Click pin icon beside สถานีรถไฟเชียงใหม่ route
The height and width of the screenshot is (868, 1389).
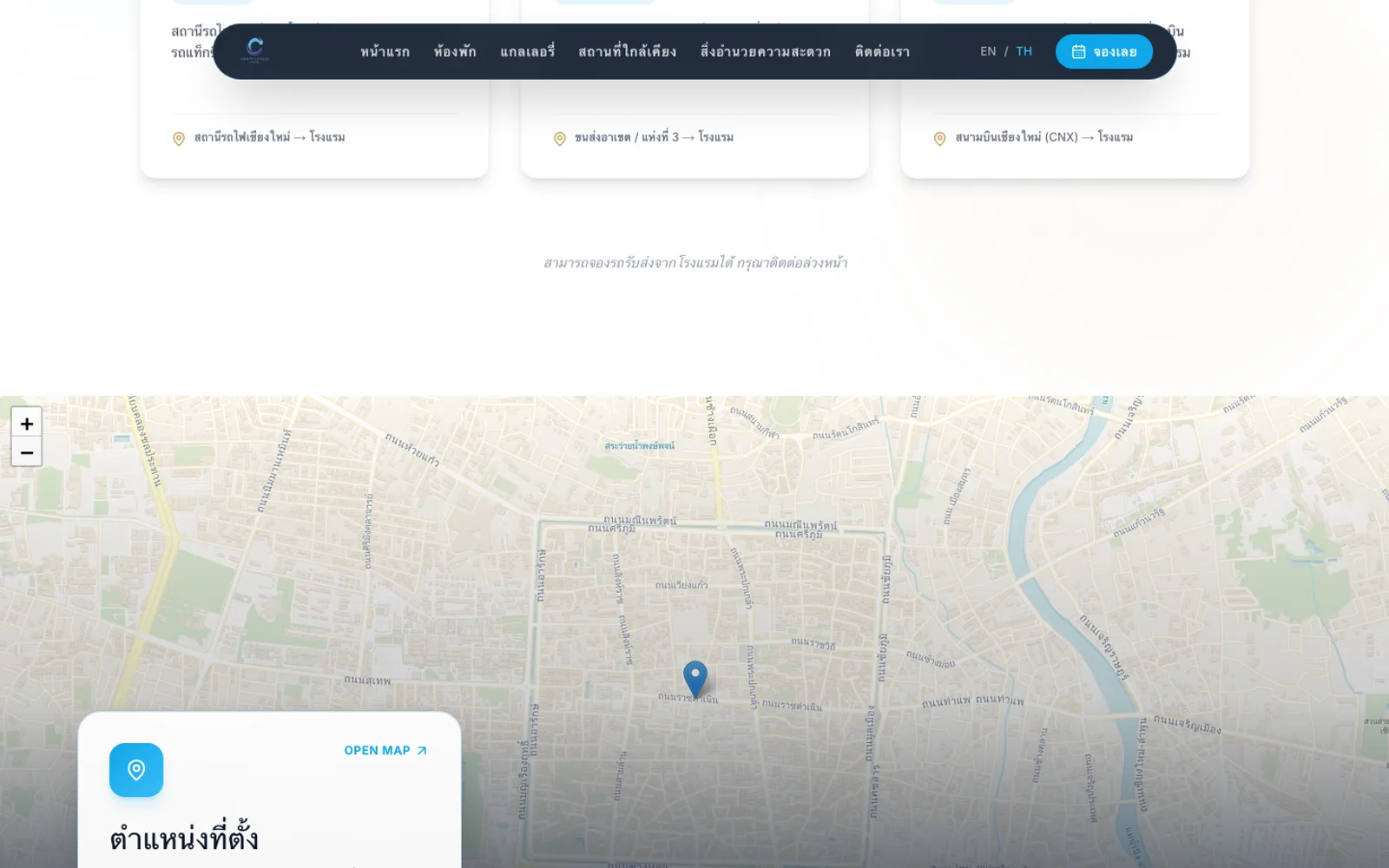point(179,139)
